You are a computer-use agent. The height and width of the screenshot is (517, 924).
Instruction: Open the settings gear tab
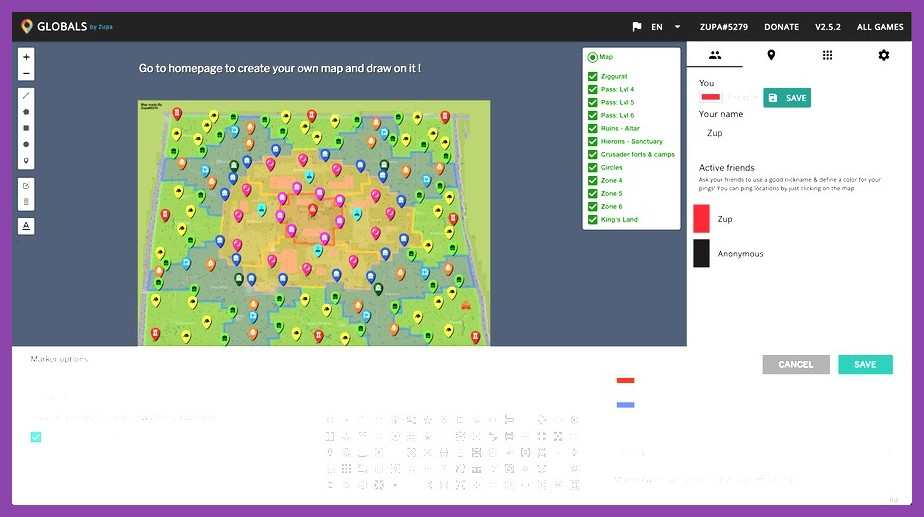[x=883, y=55]
